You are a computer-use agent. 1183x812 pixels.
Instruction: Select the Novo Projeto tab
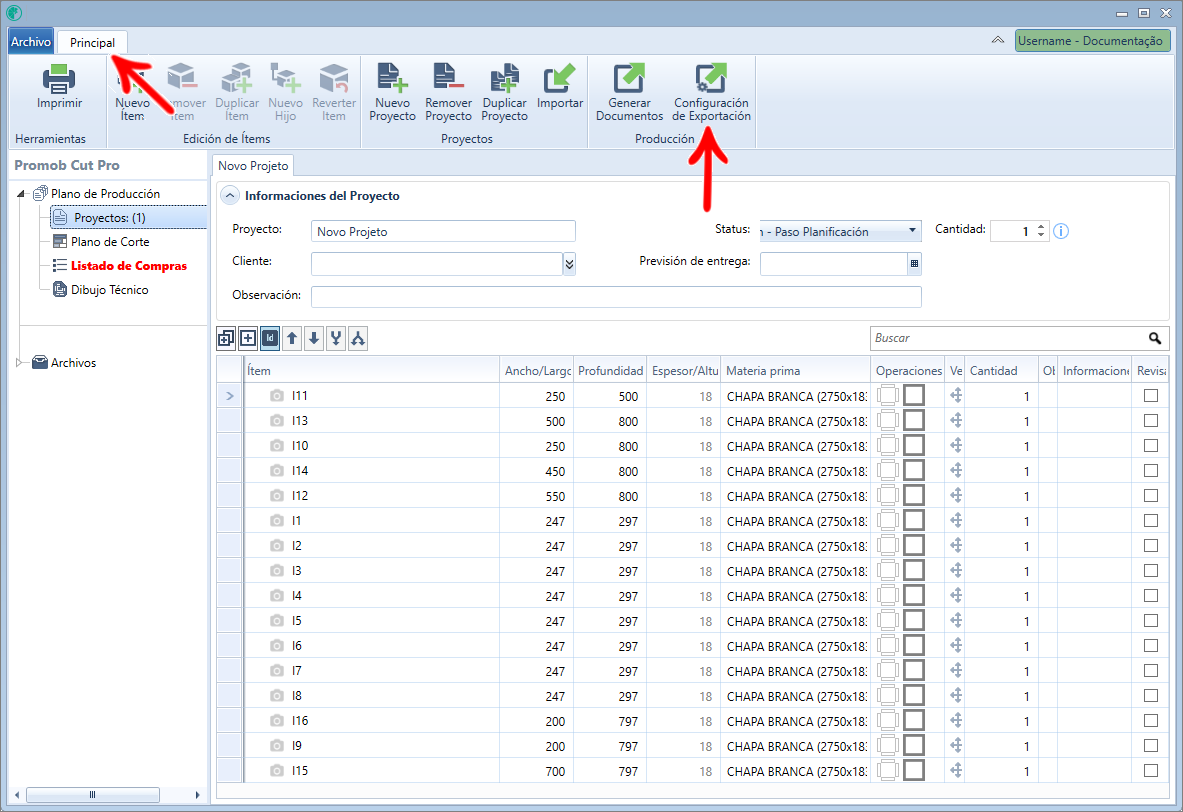coord(253,165)
